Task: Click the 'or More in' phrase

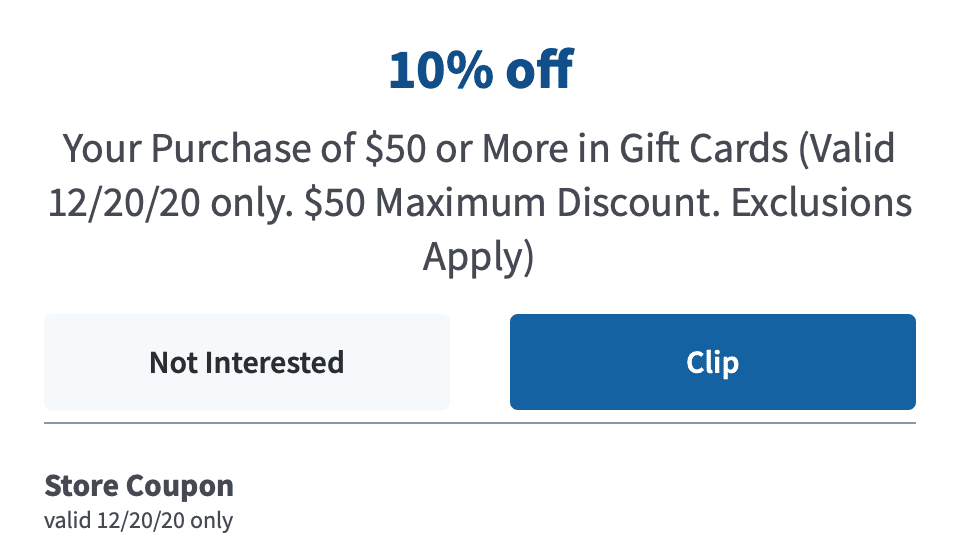Action: coord(522,149)
